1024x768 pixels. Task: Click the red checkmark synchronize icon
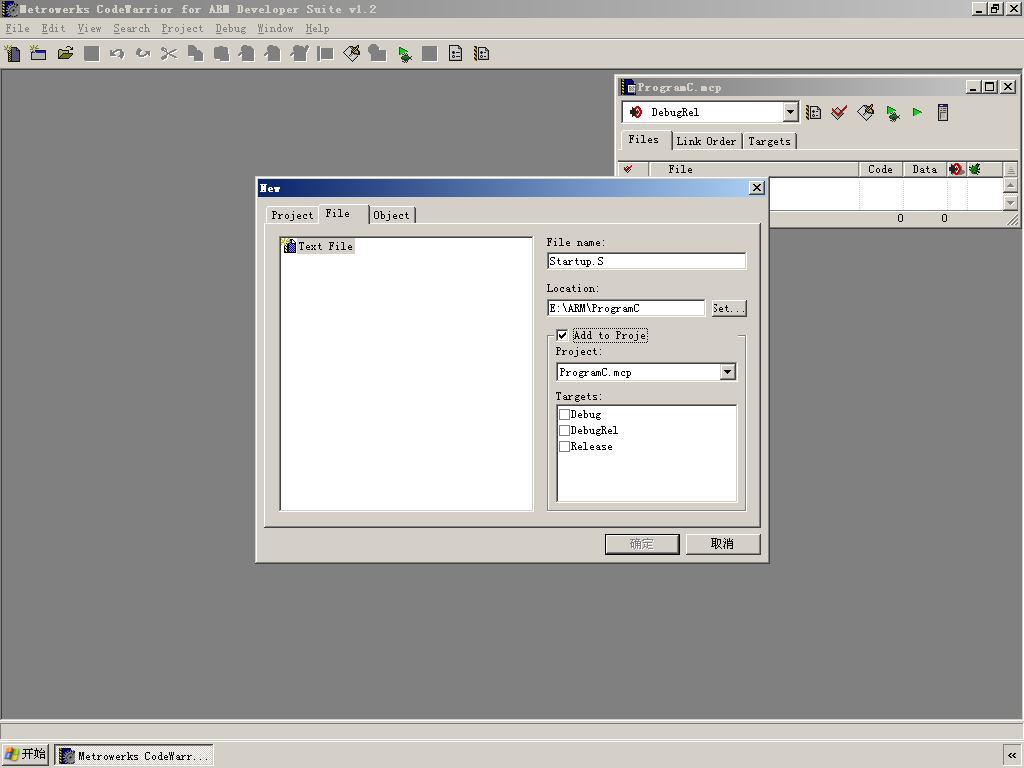(x=839, y=112)
